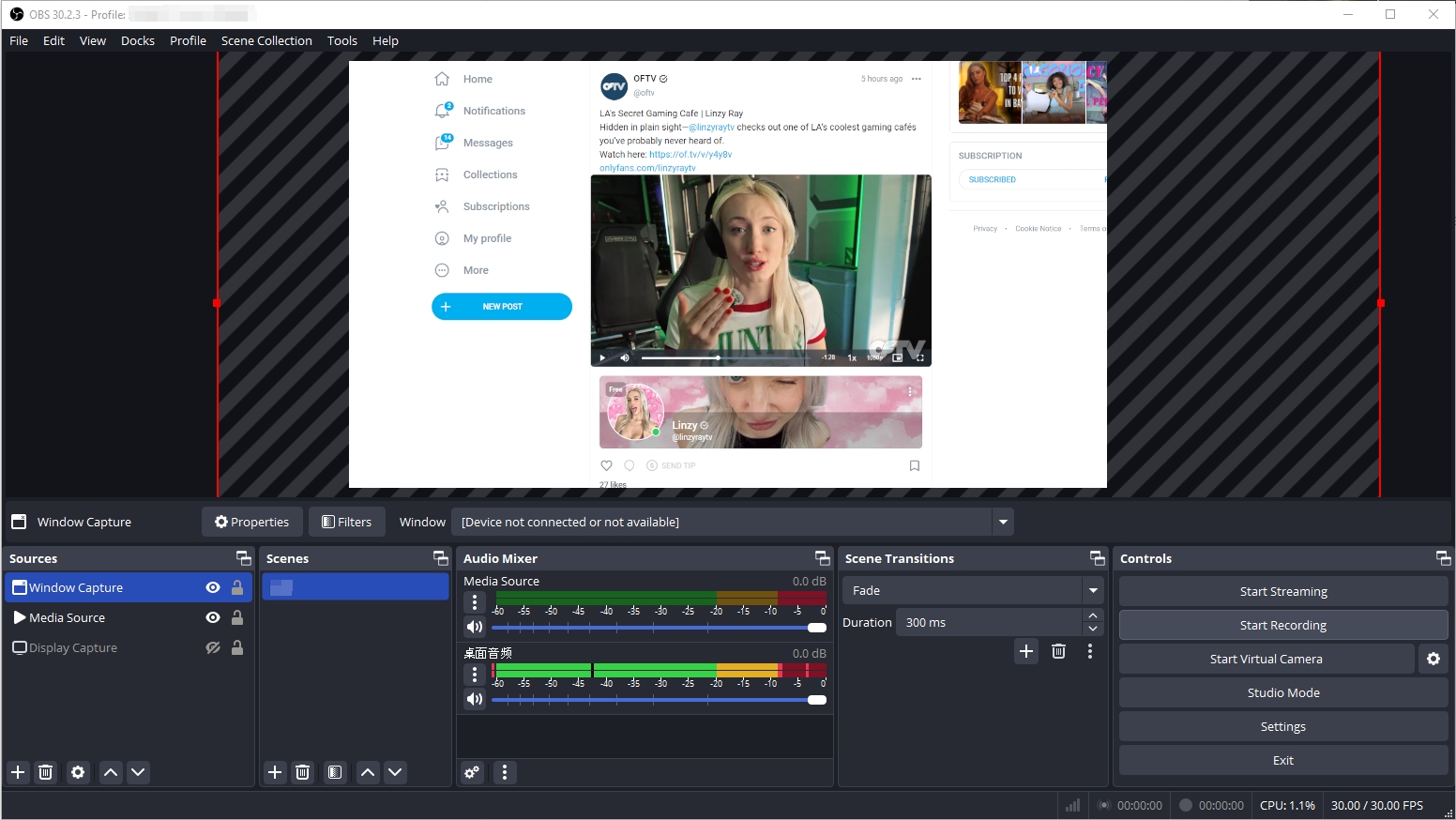Float the Sources dock using its pop-out icon
Viewport: 1456px width, 820px height.
[x=244, y=558]
